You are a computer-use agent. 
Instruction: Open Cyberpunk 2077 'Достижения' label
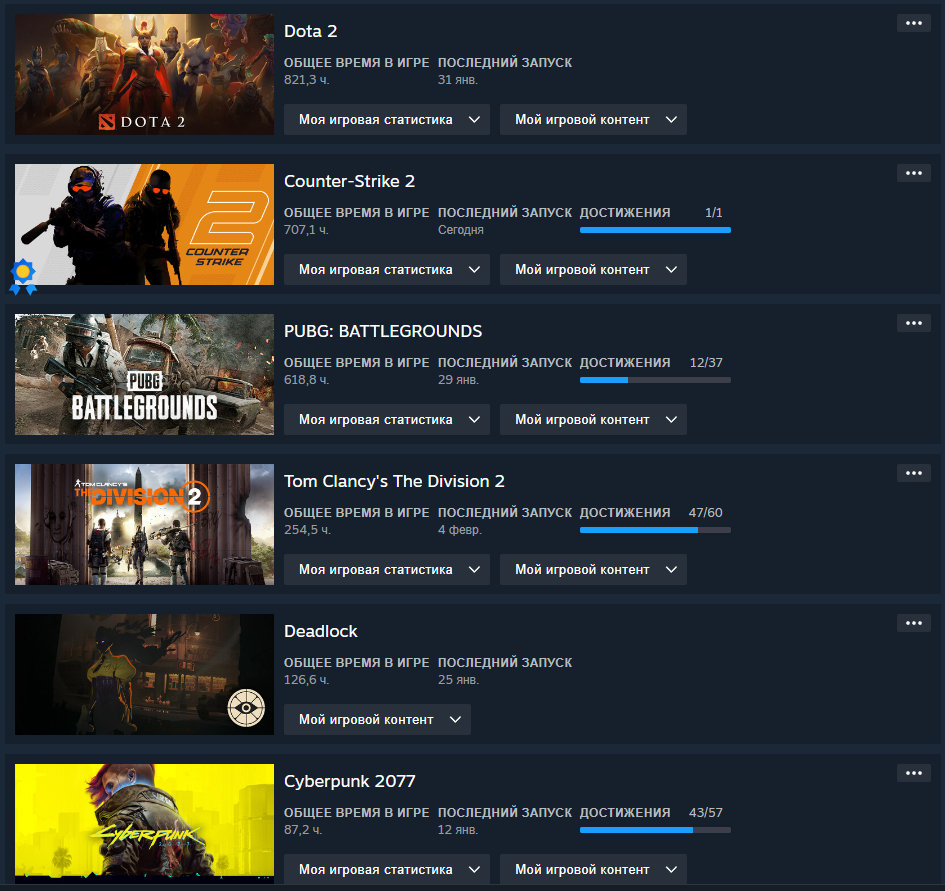tap(625, 813)
